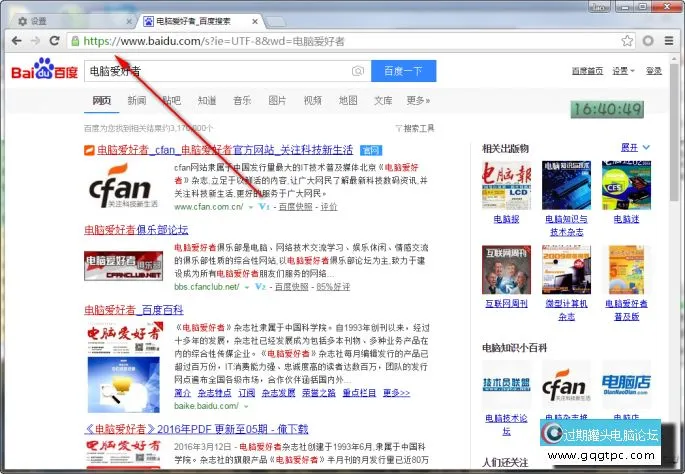
Task: Expand the arrow next to www.cfan.com.cn/
Action: click(x=251, y=207)
